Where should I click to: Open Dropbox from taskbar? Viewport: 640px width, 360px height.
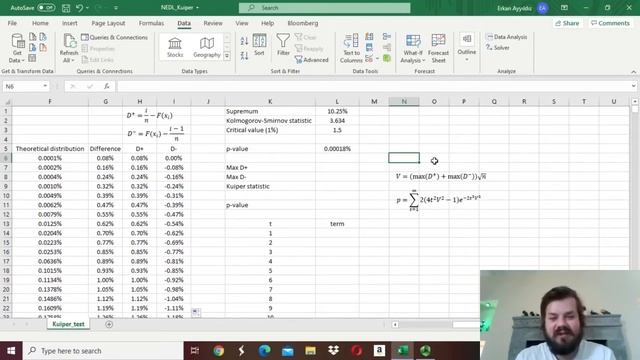[x=333, y=351]
